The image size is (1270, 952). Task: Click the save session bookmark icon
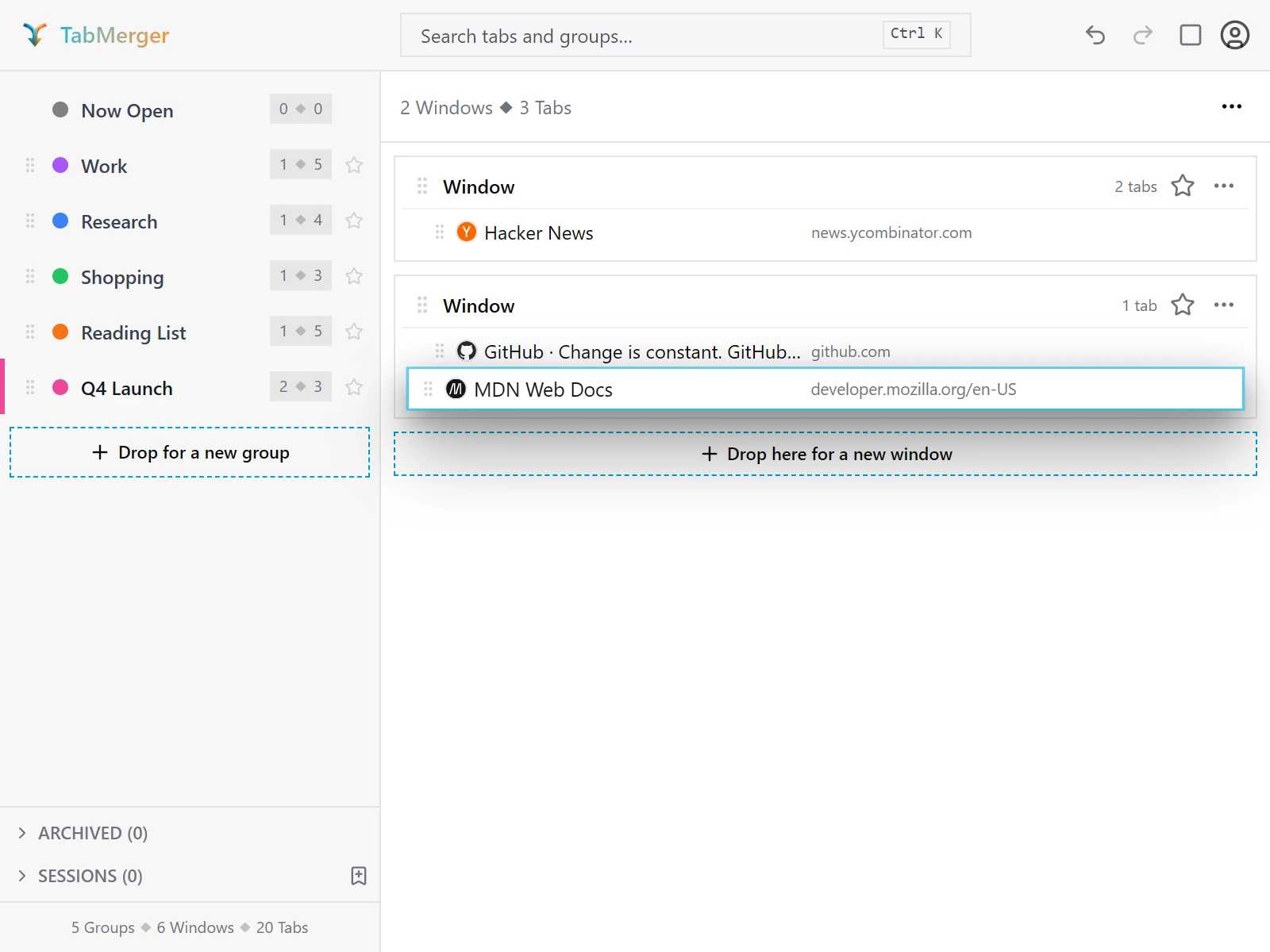click(359, 876)
